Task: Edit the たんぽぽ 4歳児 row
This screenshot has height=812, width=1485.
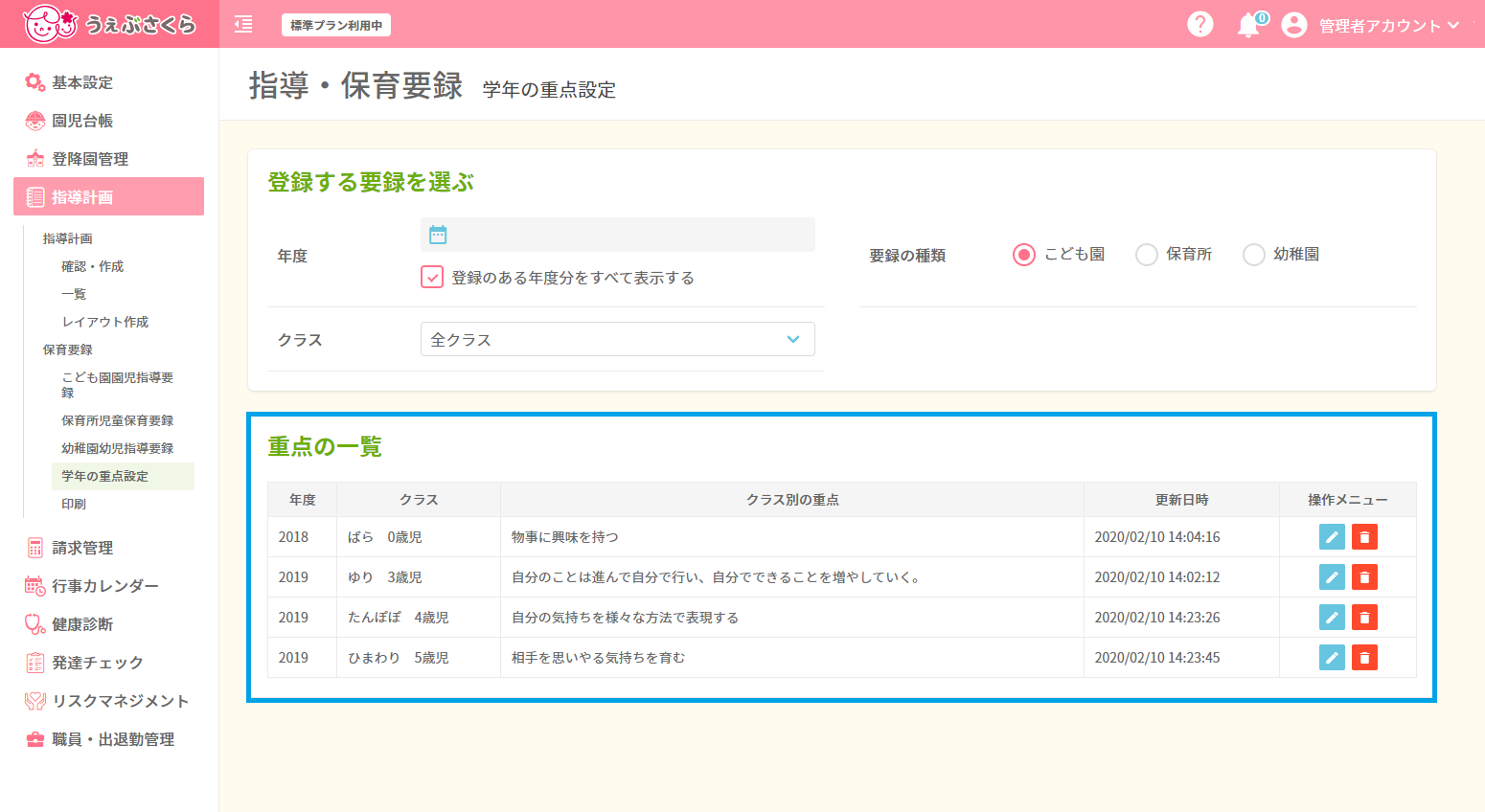Action: 1332,618
